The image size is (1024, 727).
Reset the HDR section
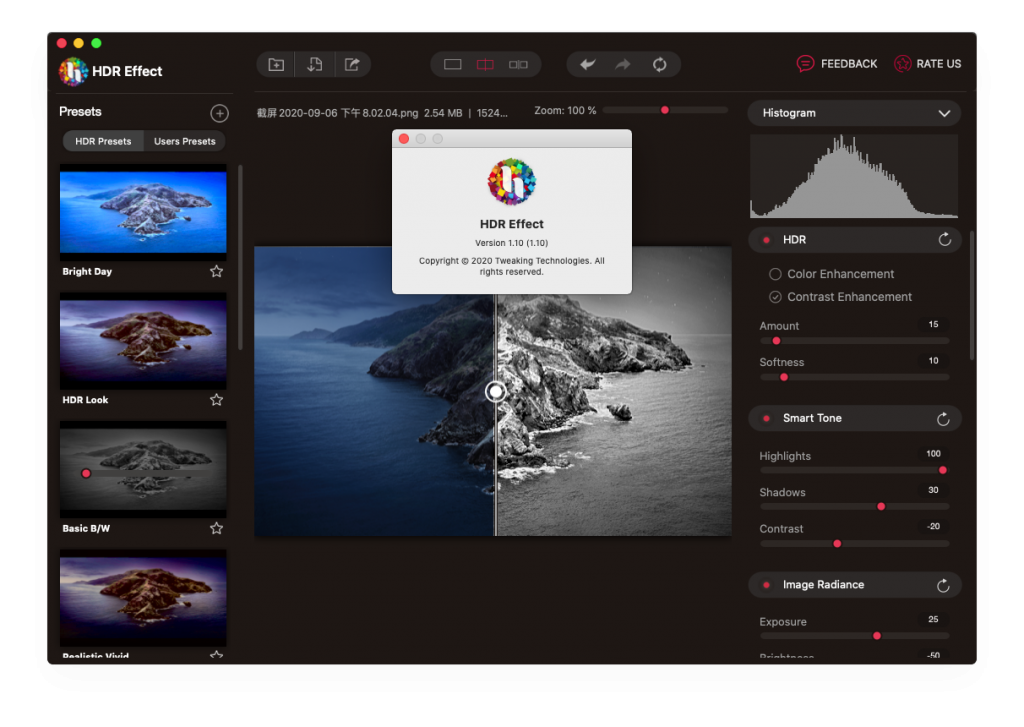point(944,240)
